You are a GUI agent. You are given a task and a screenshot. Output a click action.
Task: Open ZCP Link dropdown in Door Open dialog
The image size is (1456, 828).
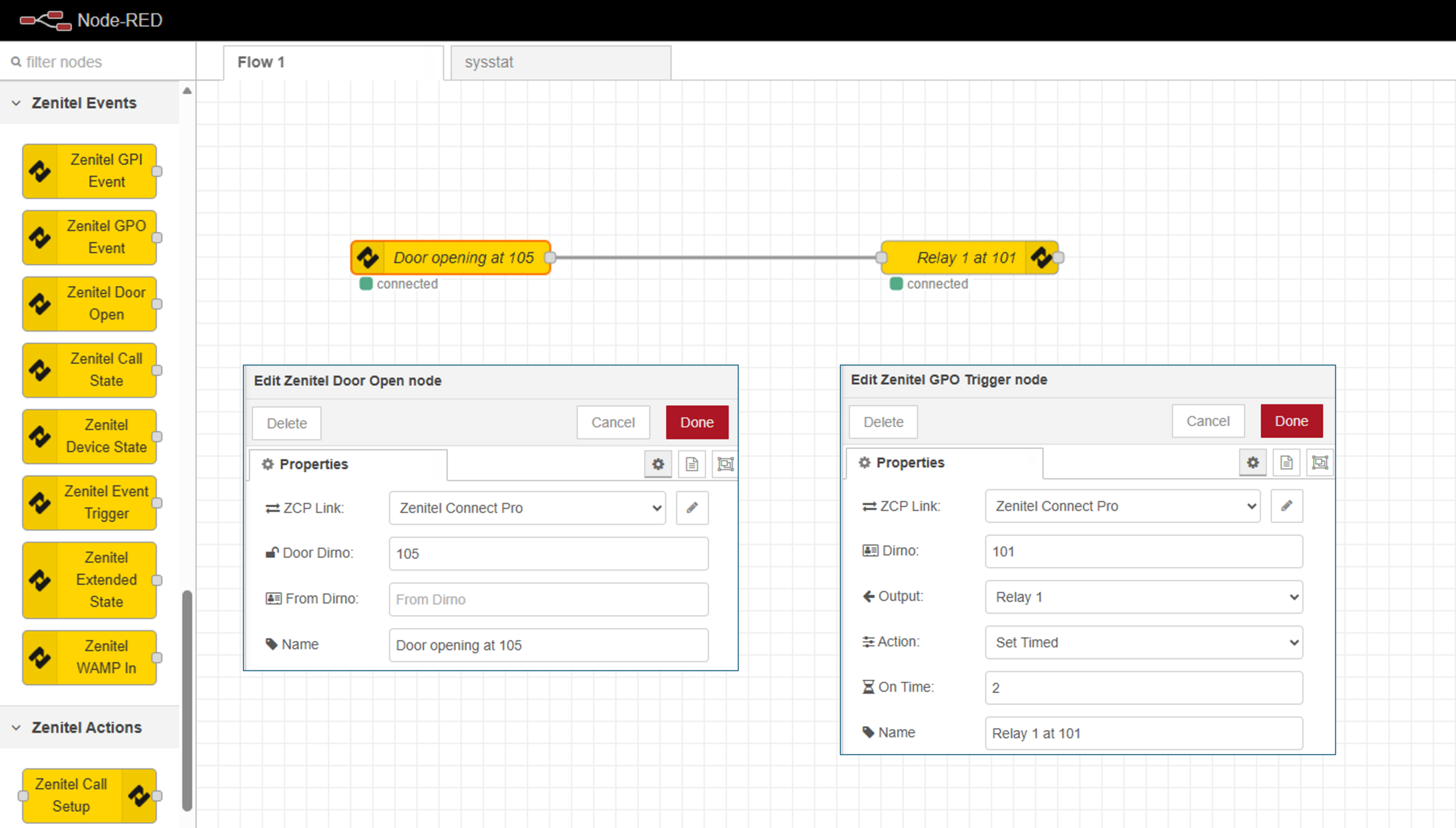(x=527, y=508)
